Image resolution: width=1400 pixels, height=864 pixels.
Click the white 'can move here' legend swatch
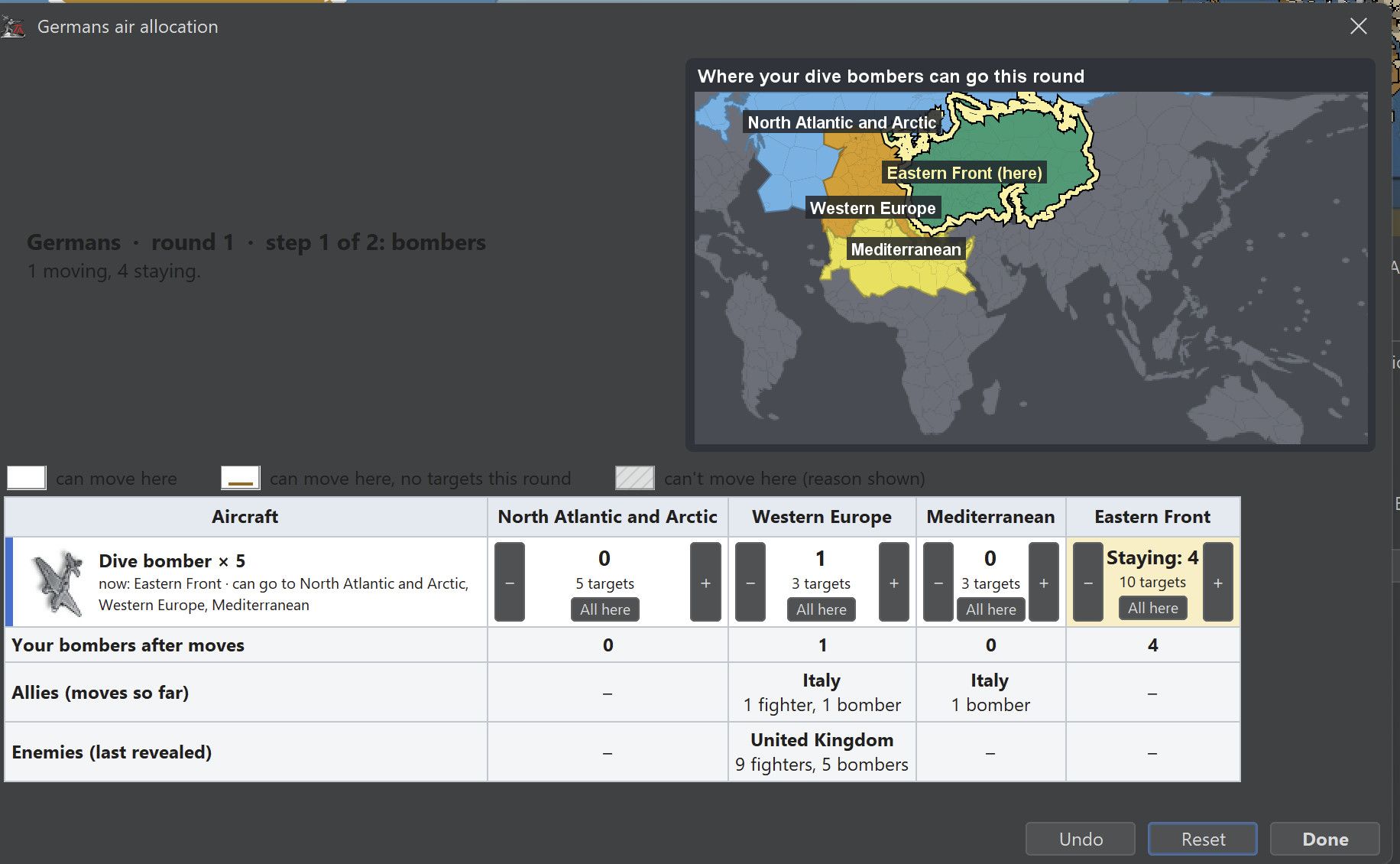(27, 478)
